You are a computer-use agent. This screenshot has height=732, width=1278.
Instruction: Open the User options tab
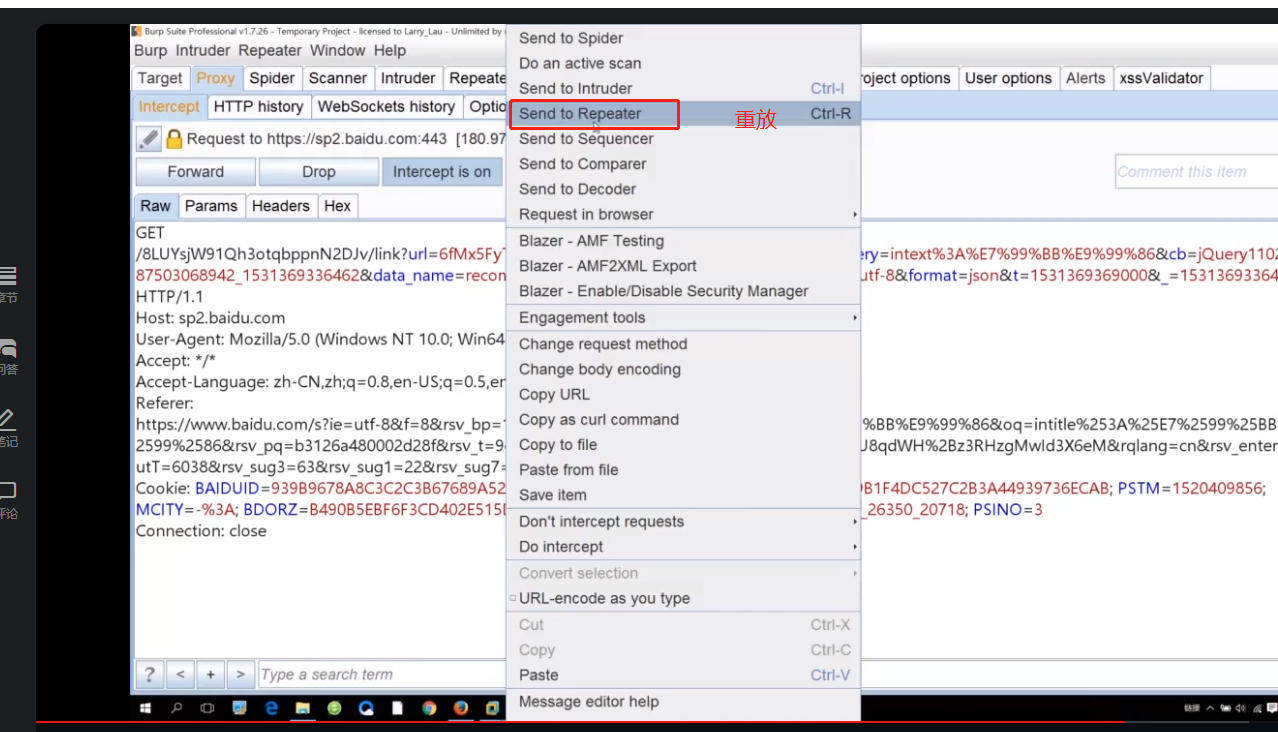tap(1008, 78)
